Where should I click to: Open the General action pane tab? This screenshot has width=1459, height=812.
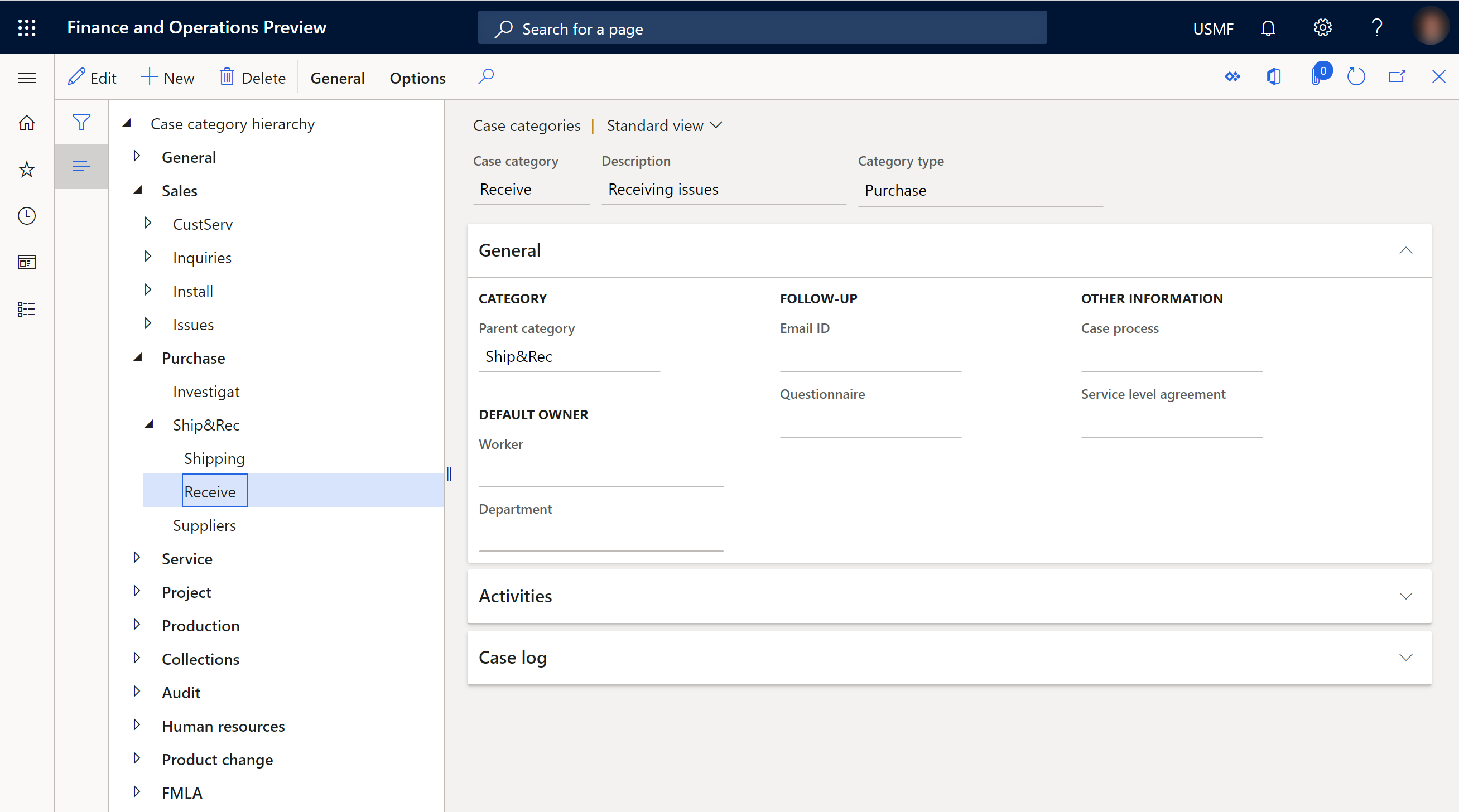pyautogui.click(x=337, y=78)
